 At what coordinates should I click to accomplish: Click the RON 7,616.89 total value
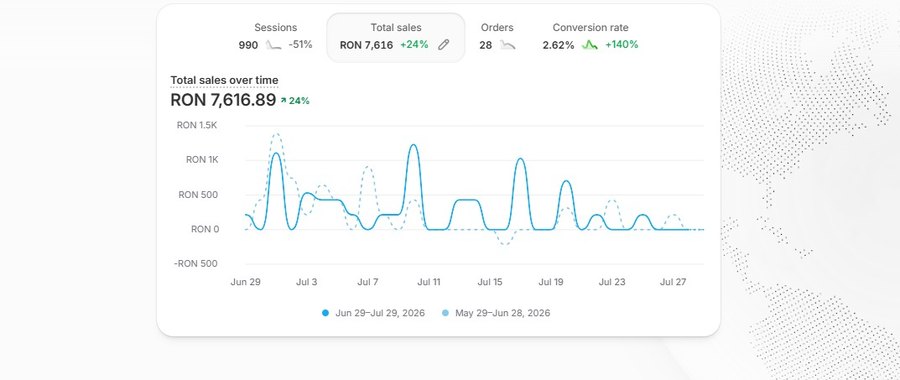tap(223, 100)
